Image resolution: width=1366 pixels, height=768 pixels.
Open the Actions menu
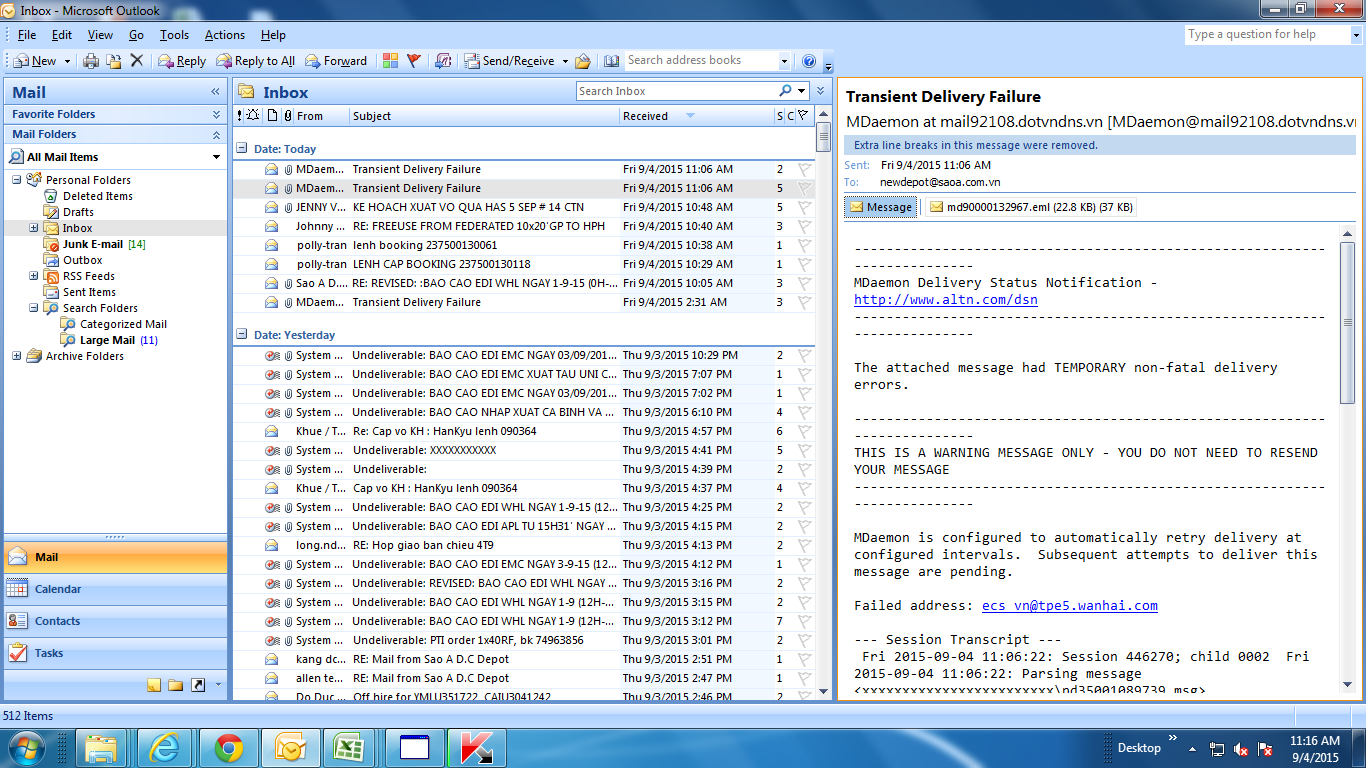point(225,35)
